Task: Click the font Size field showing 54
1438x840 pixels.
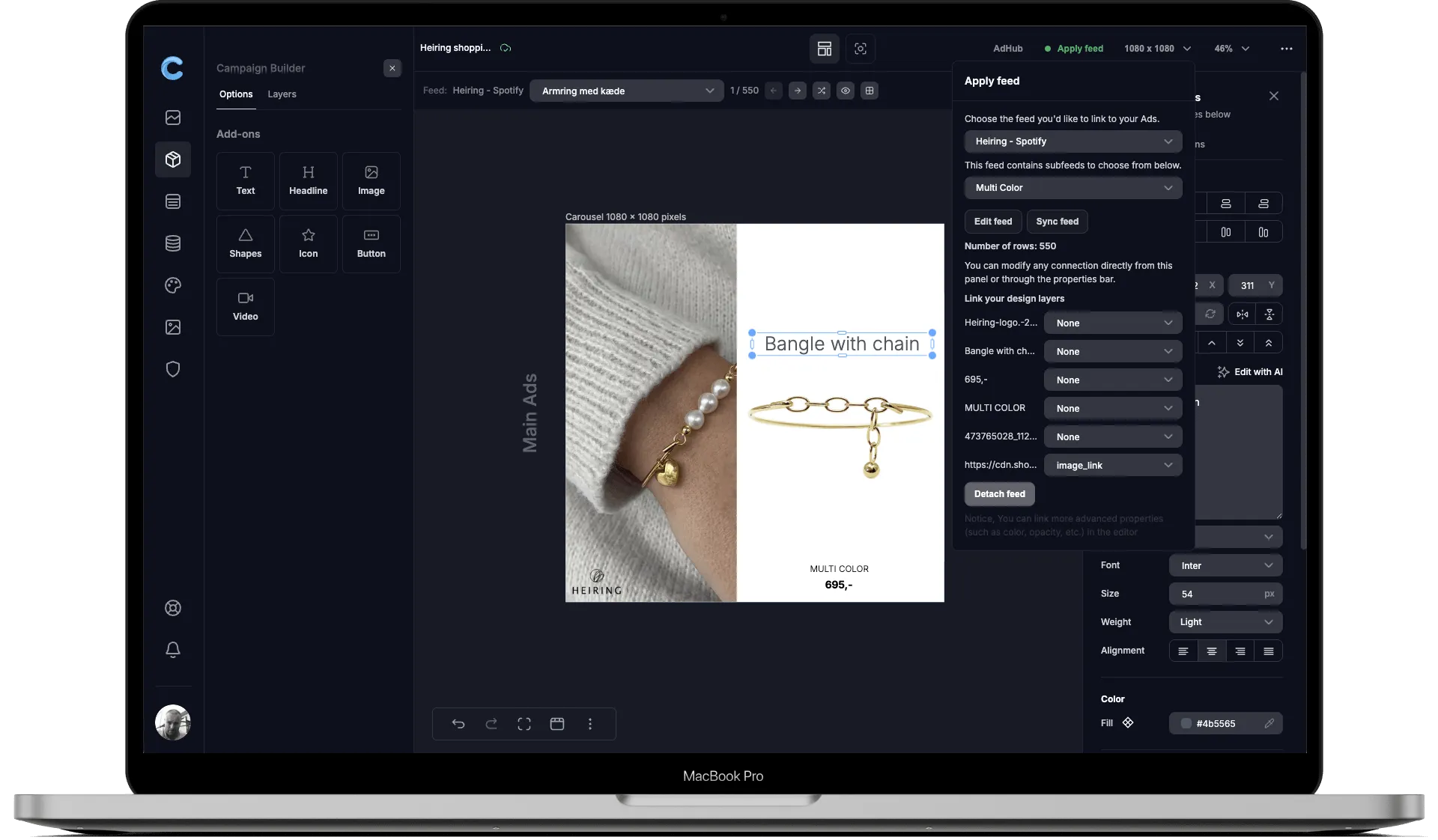Action: [x=1225, y=594]
